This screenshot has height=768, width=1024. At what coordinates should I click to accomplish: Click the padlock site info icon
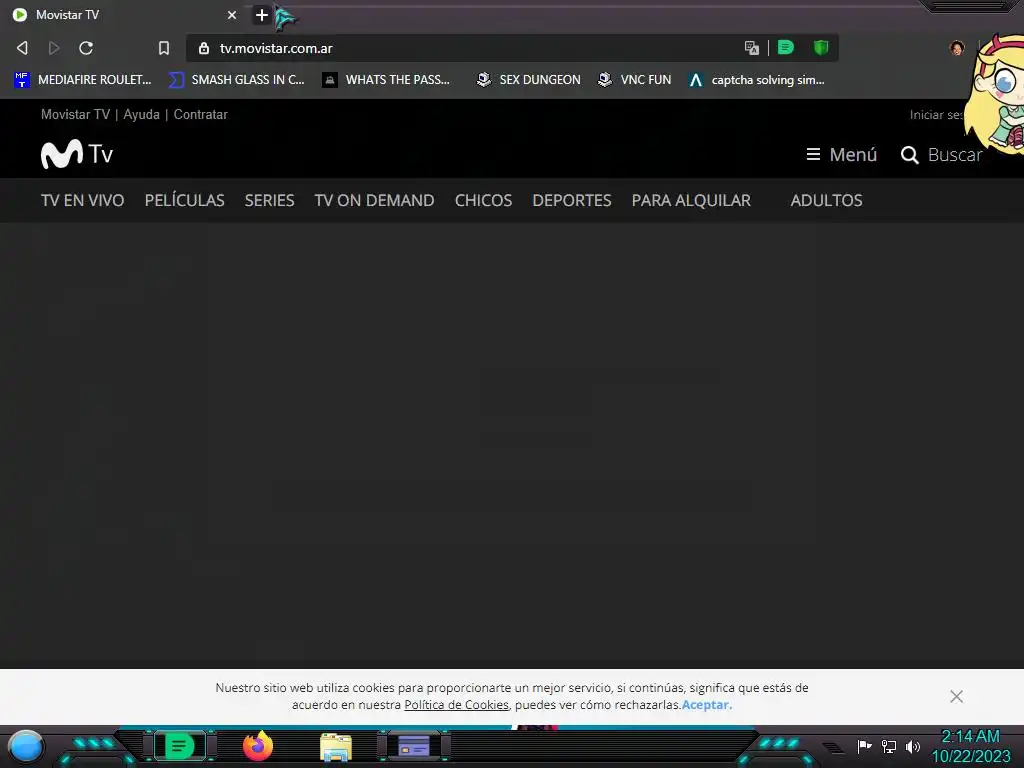[204, 48]
